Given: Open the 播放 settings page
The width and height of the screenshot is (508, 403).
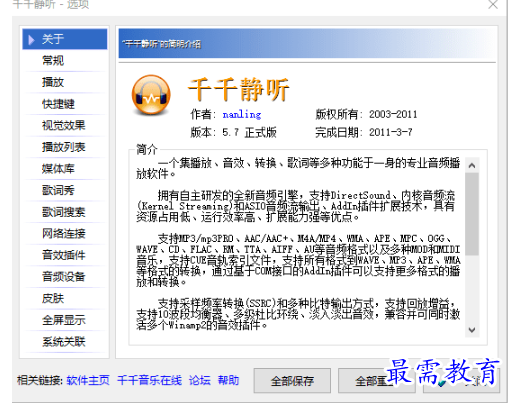Looking at the screenshot, I should pyautogui.click(x=65, y=82).
